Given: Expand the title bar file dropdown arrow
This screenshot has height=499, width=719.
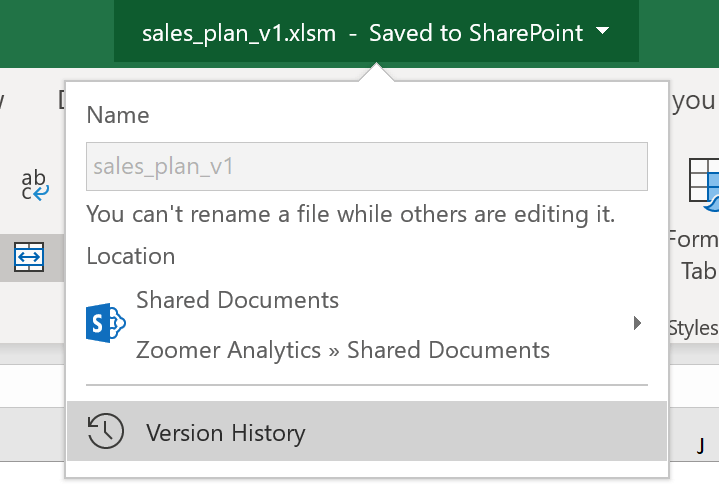Looking at the screenshot, I should tap(602, 32).
